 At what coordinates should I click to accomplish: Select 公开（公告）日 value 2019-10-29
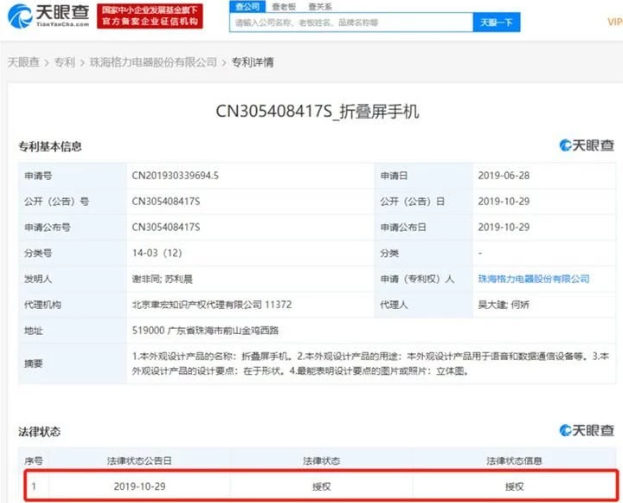(x=504, y=201)
